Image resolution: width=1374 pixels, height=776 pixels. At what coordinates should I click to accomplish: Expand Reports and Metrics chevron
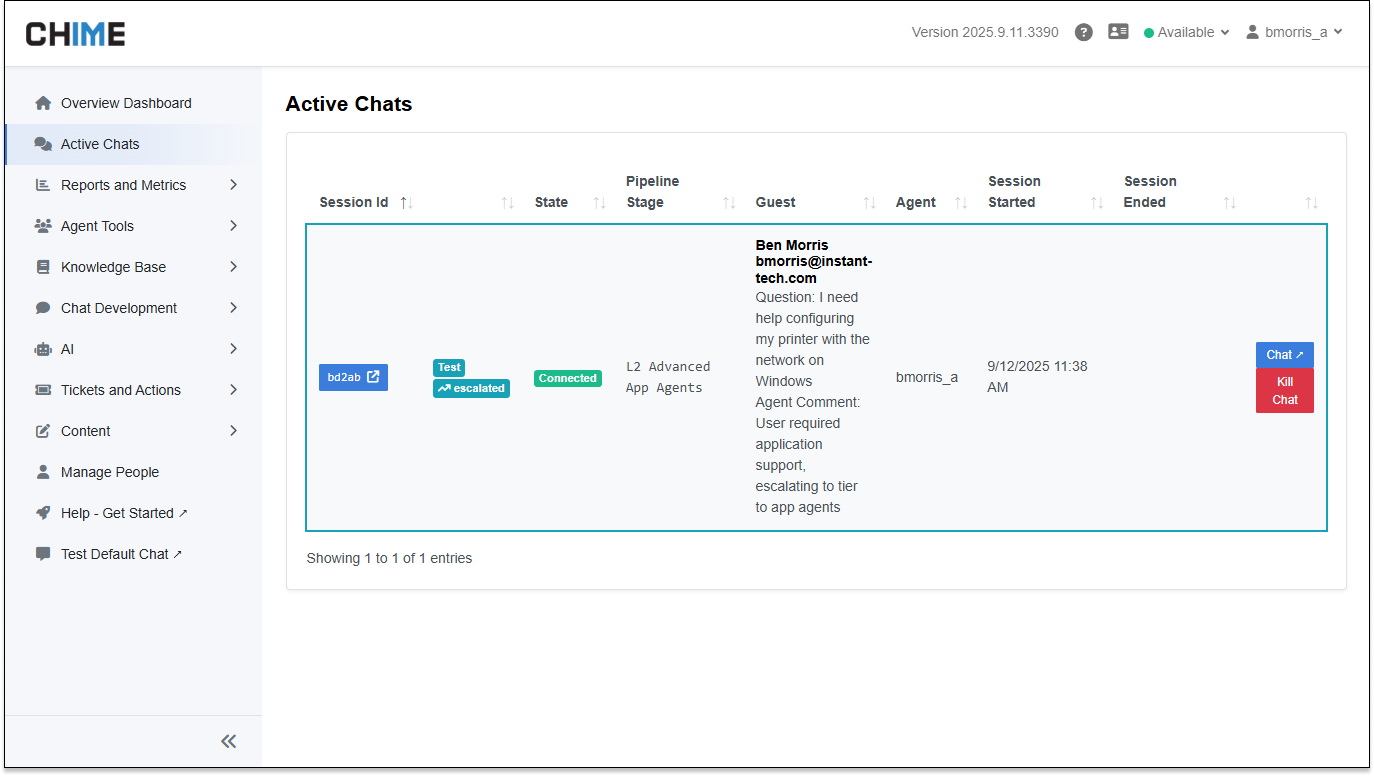click(x=233, y=185)
